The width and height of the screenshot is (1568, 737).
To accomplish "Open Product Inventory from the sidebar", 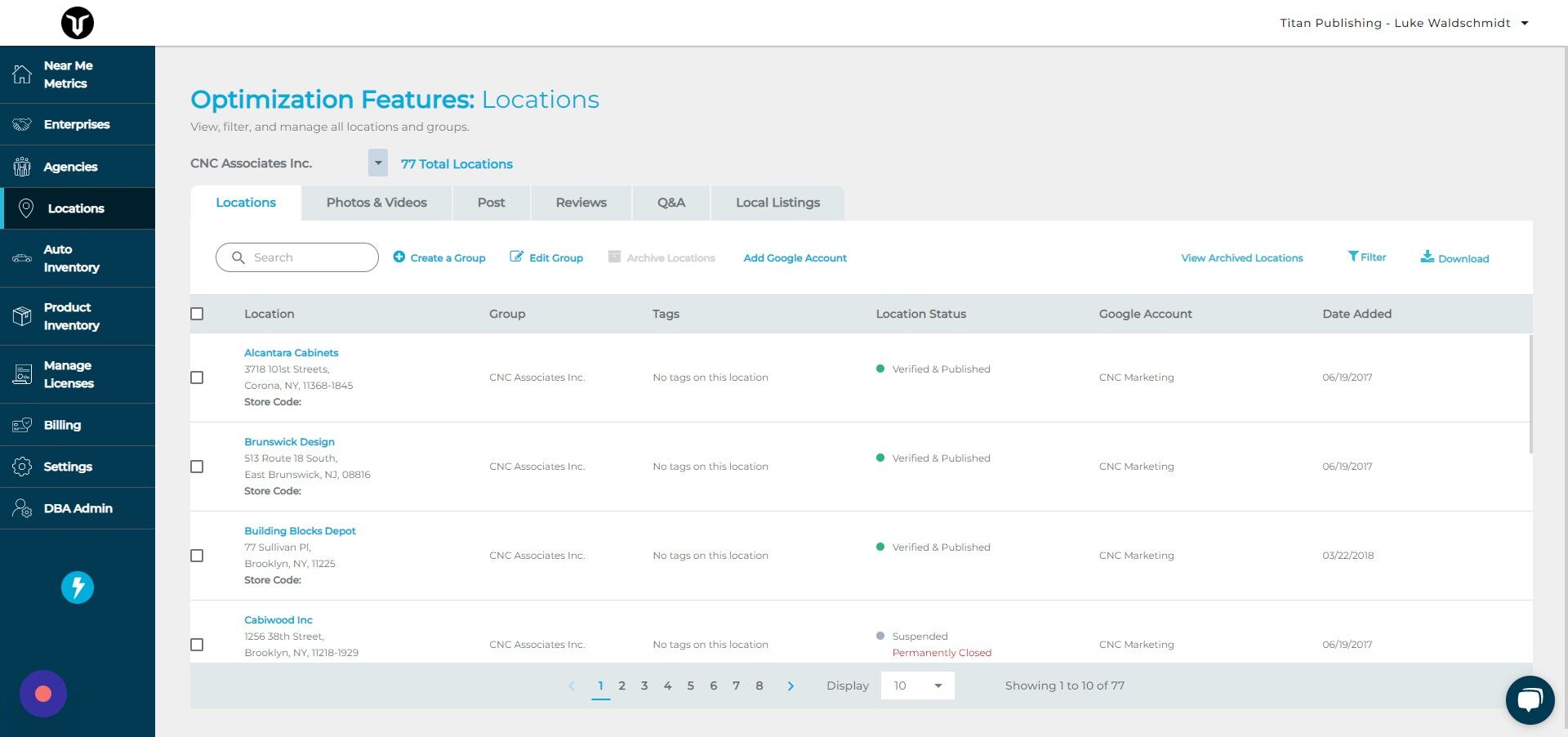I will pos(22,316).
